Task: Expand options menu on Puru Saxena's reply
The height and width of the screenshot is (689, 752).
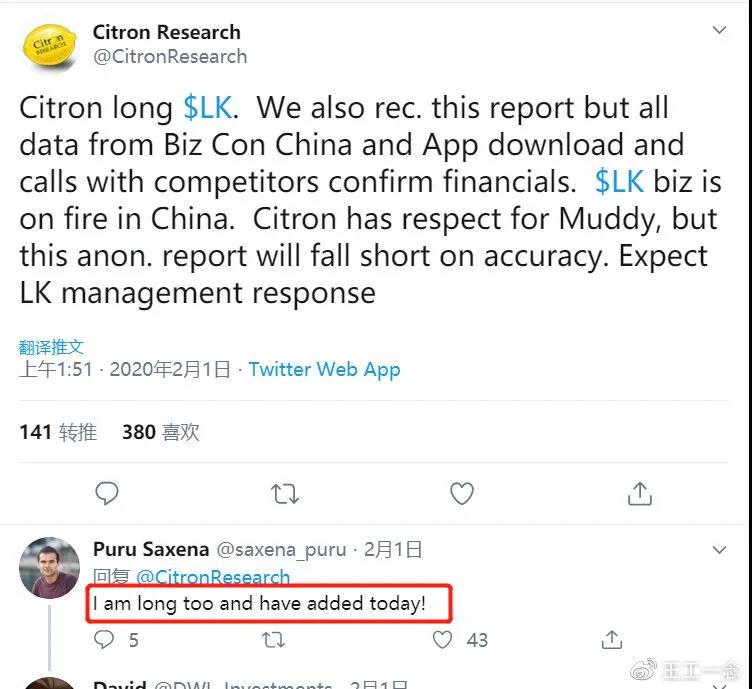Action: pyautogui.click(x=719, y=550)
